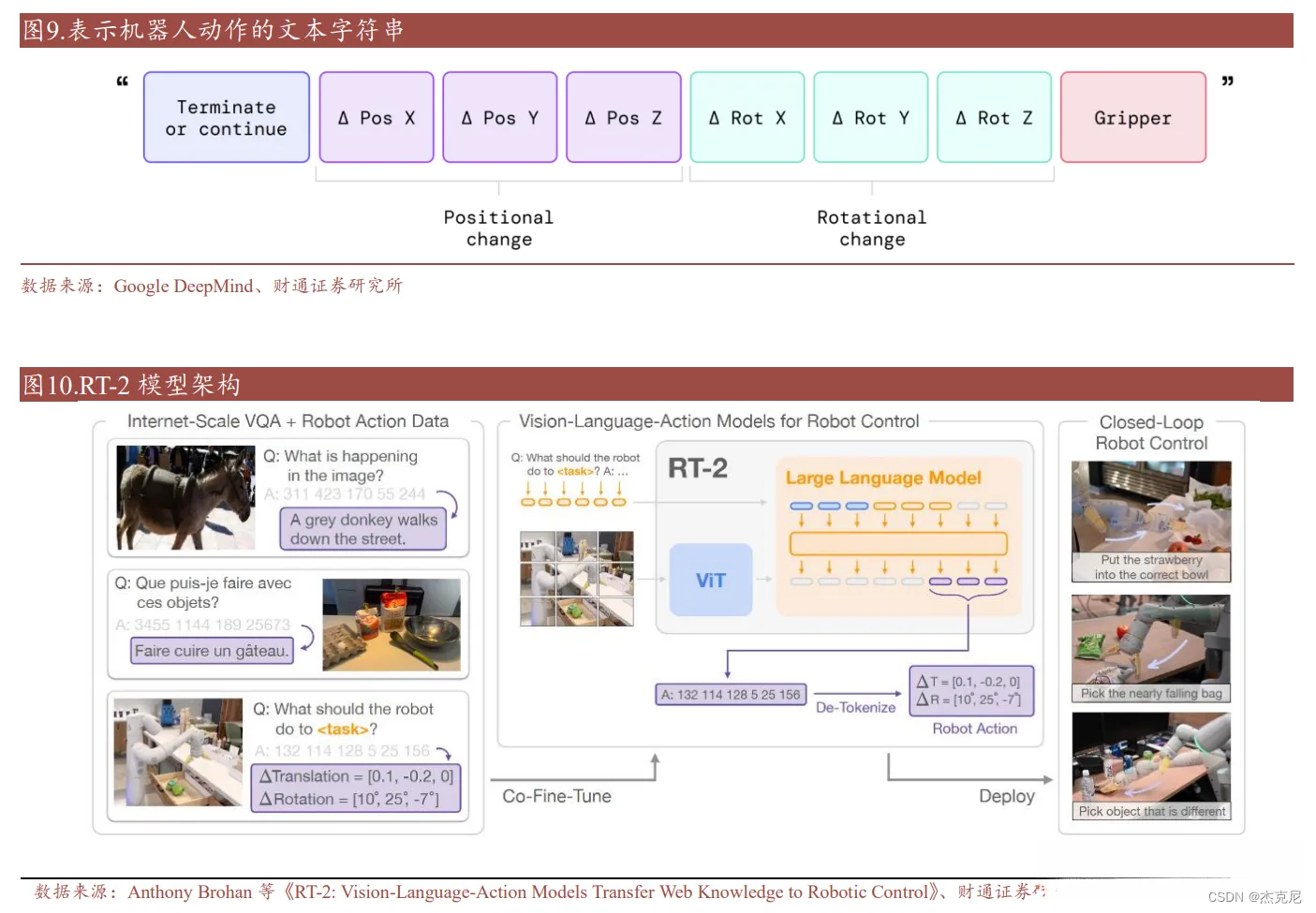The image size is (1316, 913).
Task: Open the grey donkey photo thumbnail
Action: (185, 497)
